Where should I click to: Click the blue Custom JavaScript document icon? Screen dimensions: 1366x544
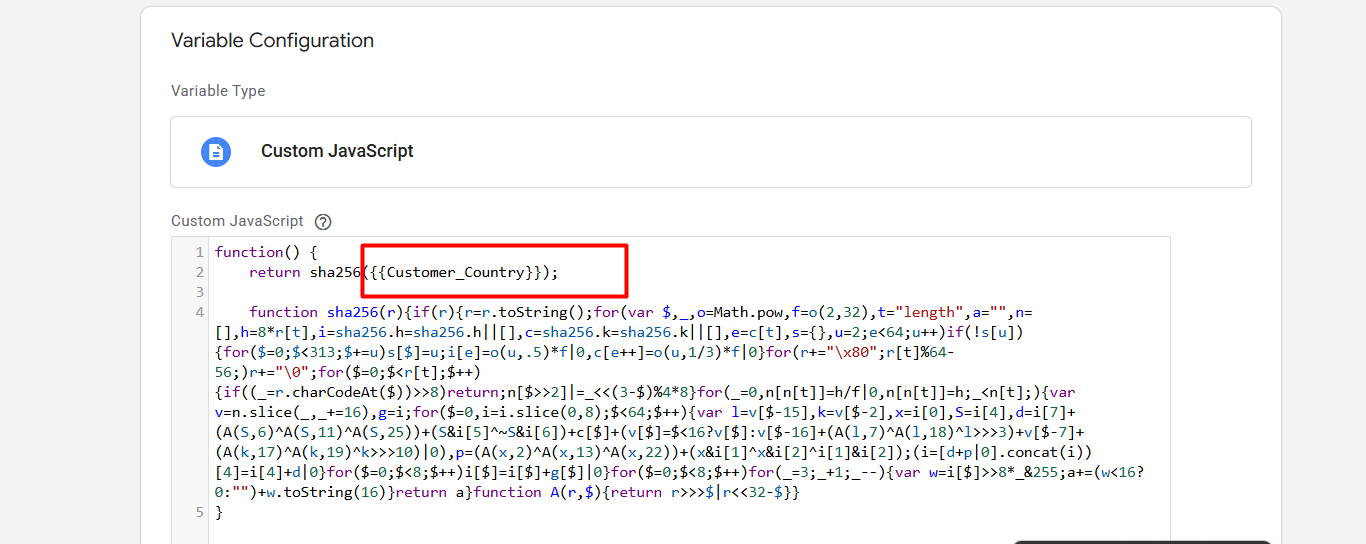pyautogui.click(x=216, y=152)
